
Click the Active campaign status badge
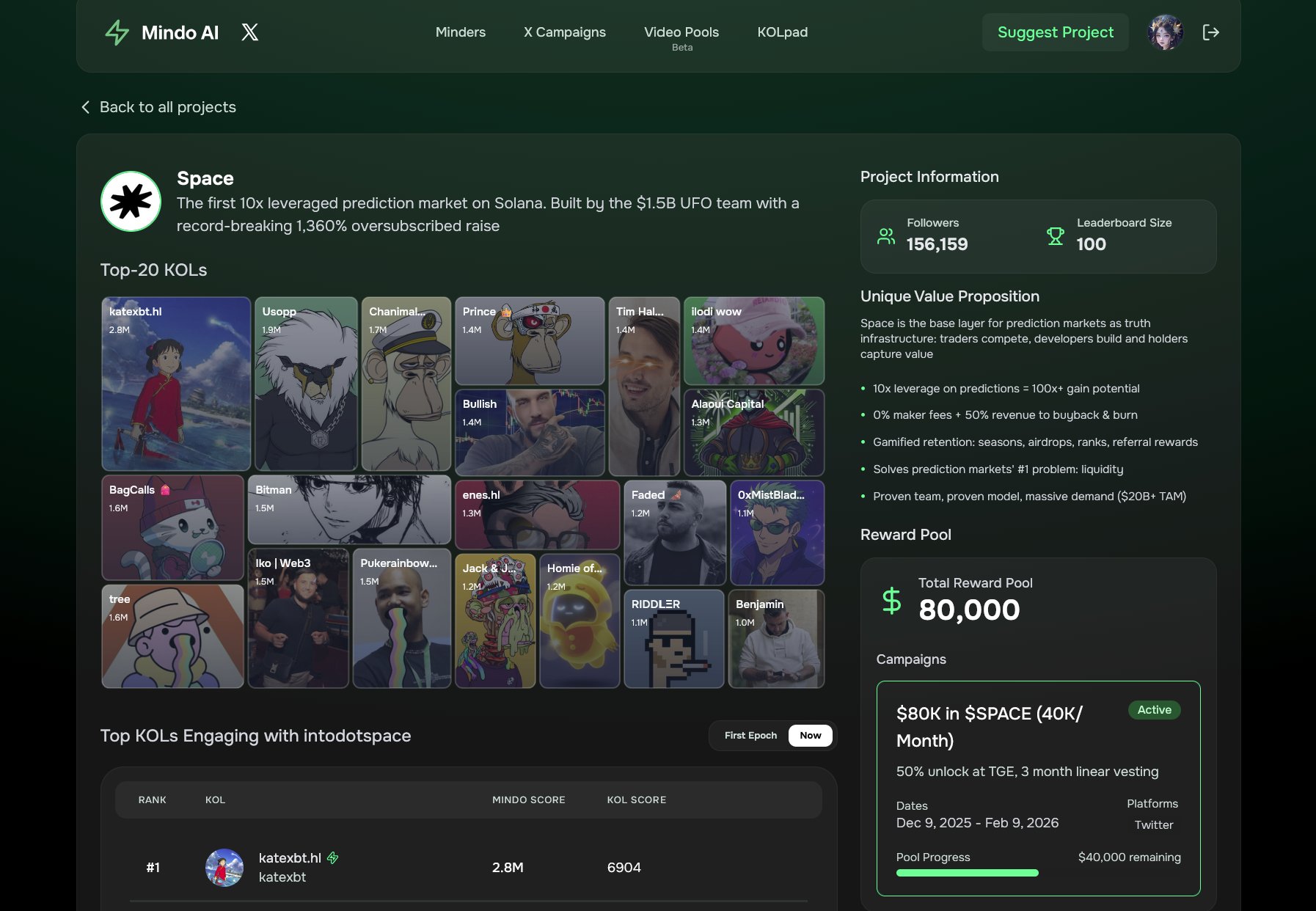1155,710
